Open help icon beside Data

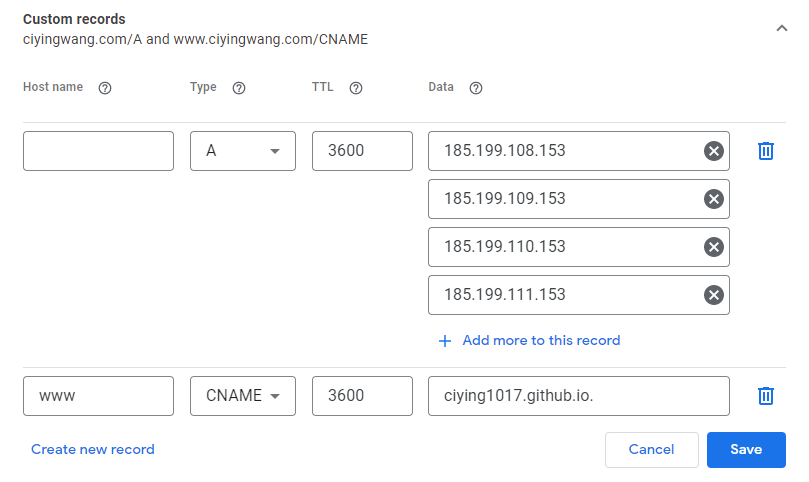click(x=476, y=88)
